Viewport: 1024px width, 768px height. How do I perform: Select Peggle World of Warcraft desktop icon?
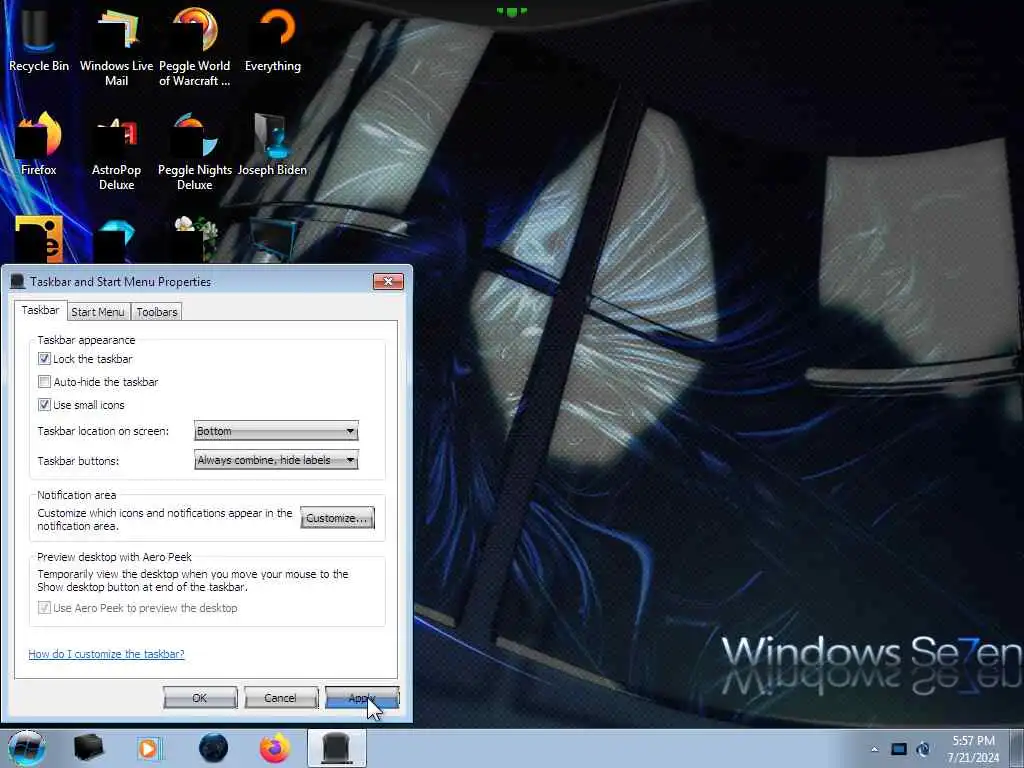coord(195,47)
